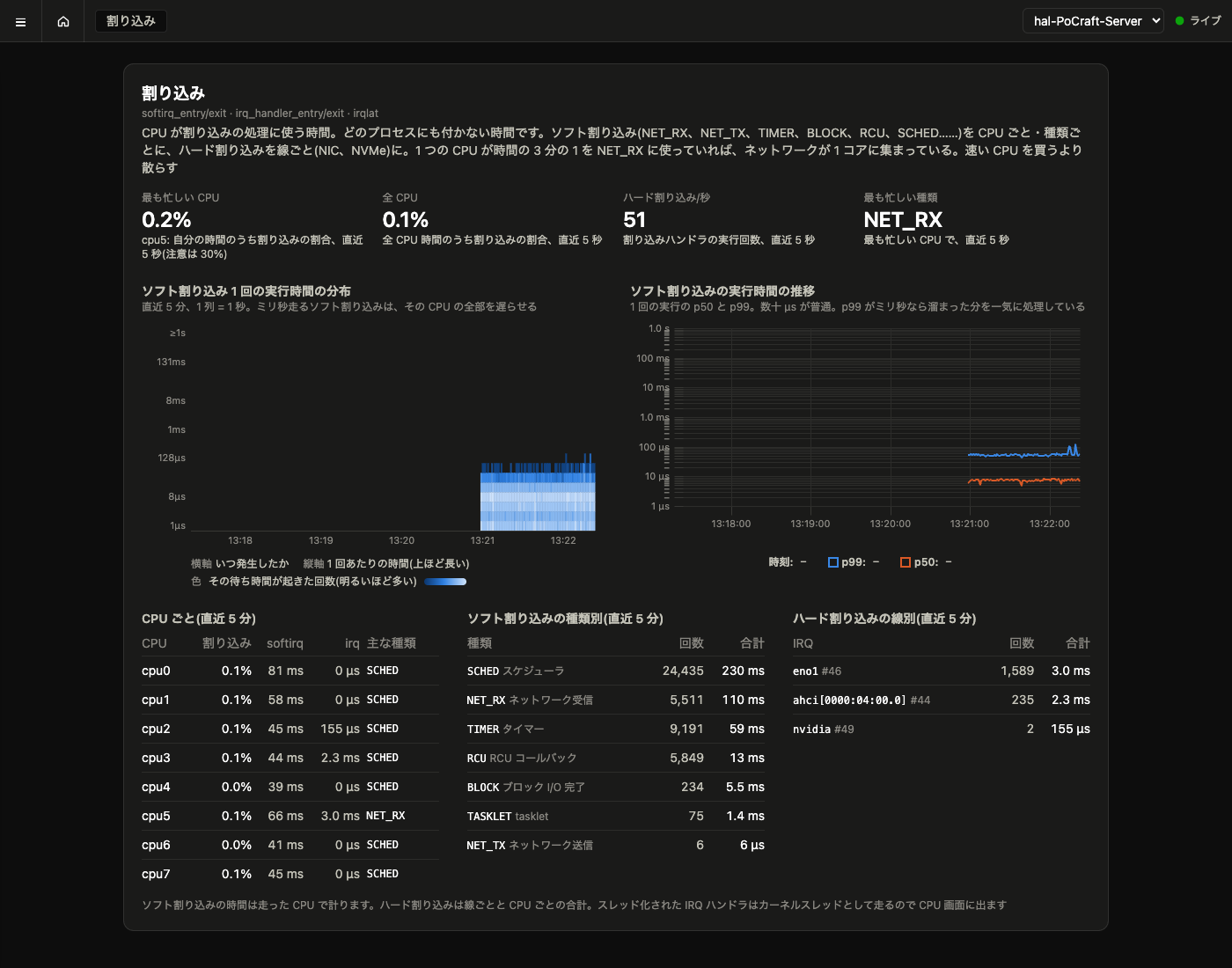Image resolution: width=1232 pixels, height=968 pixels.
Task: Click the 13:21:00 axis label on line chart
Action: pos(970,524)
